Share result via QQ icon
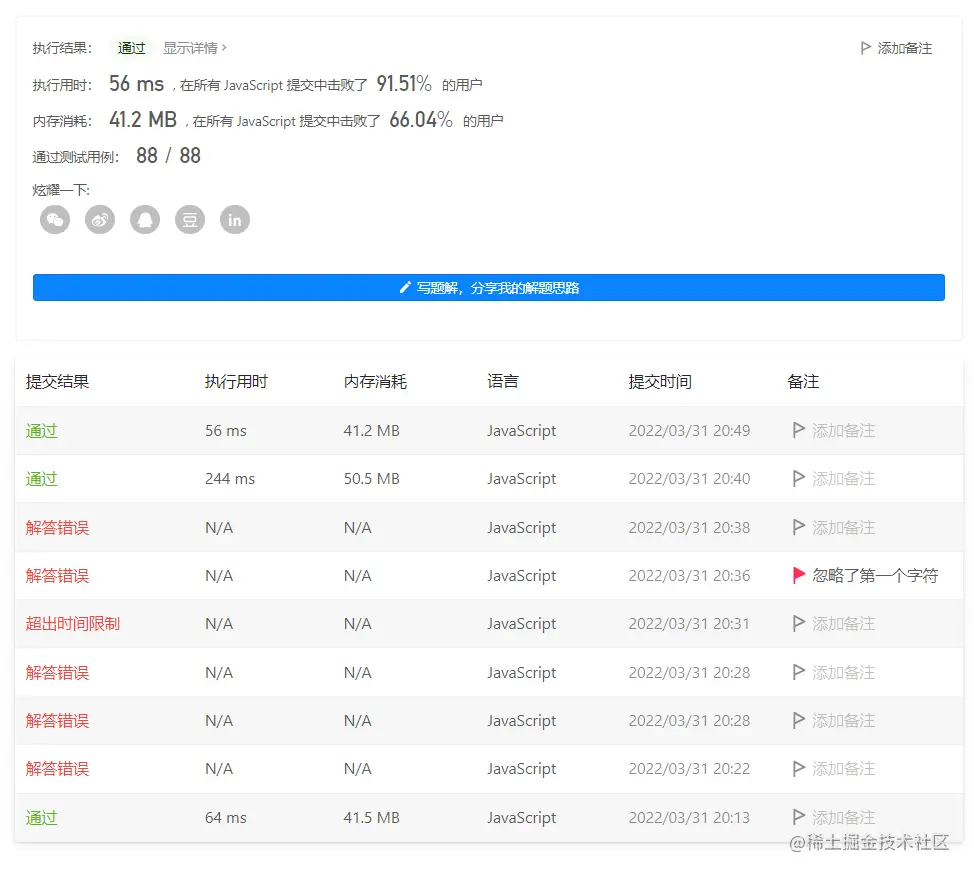This screenshot has width=974, height=877. (145, 220)
